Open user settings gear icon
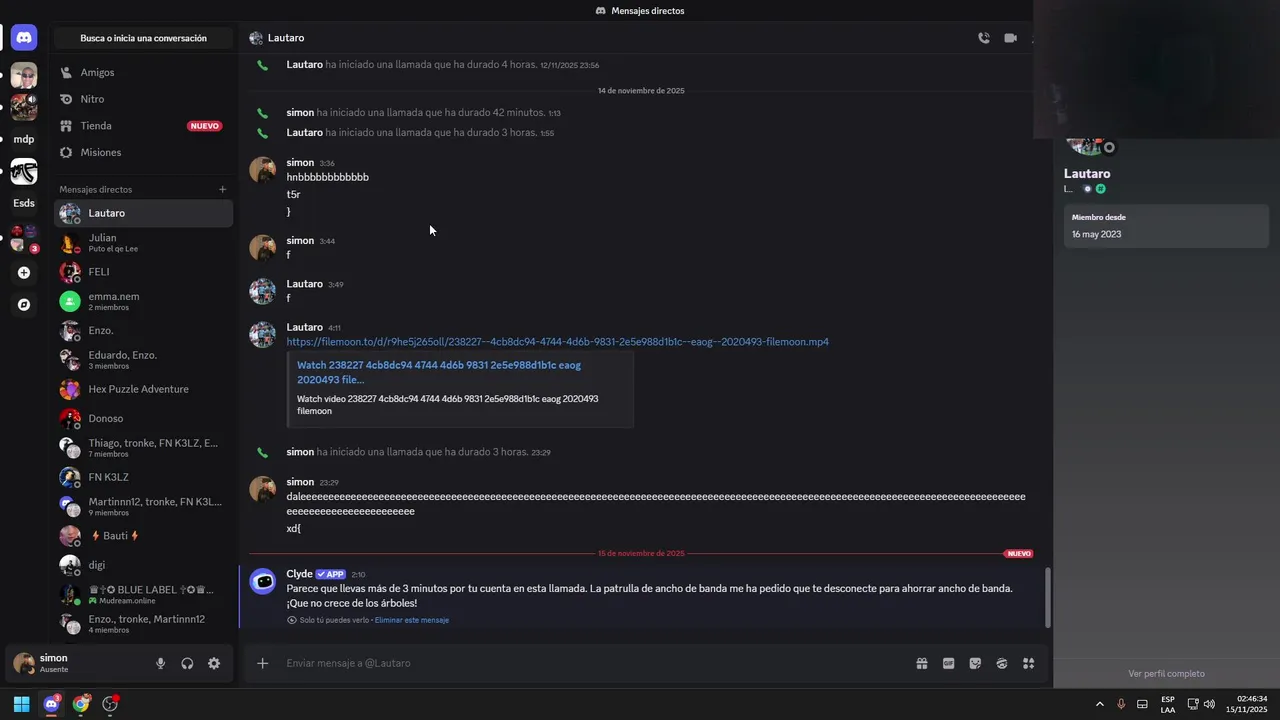Viewport: 1280px width, 720px height. [x=214, y=663]
